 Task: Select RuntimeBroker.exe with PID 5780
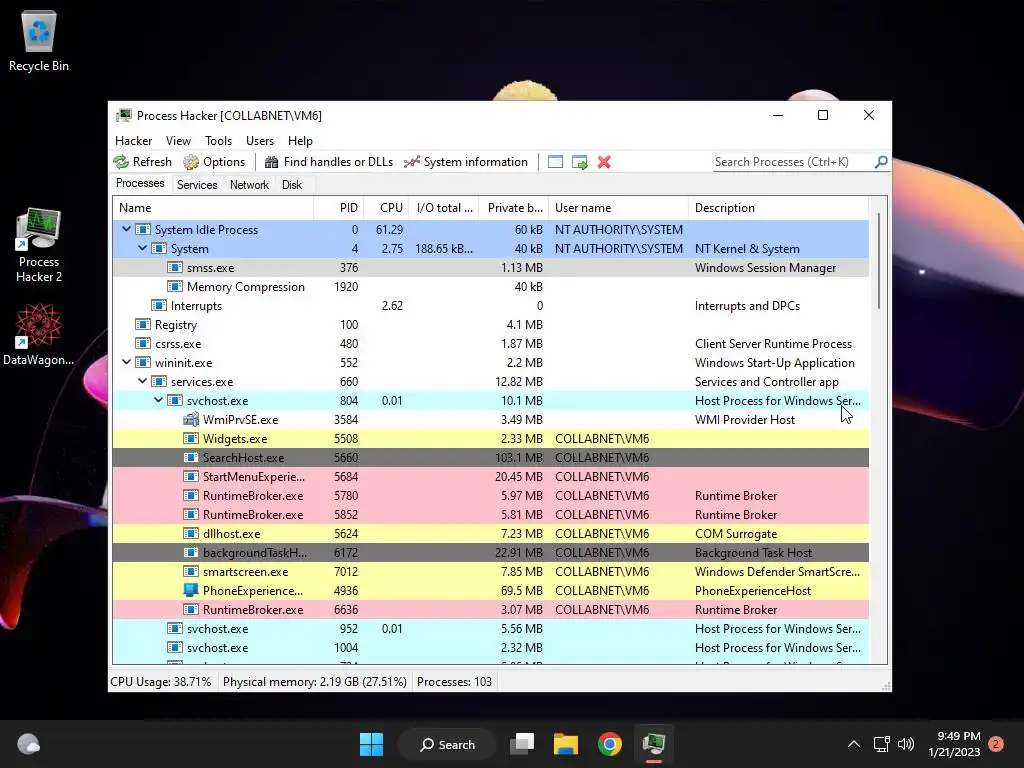coord(490,496)
